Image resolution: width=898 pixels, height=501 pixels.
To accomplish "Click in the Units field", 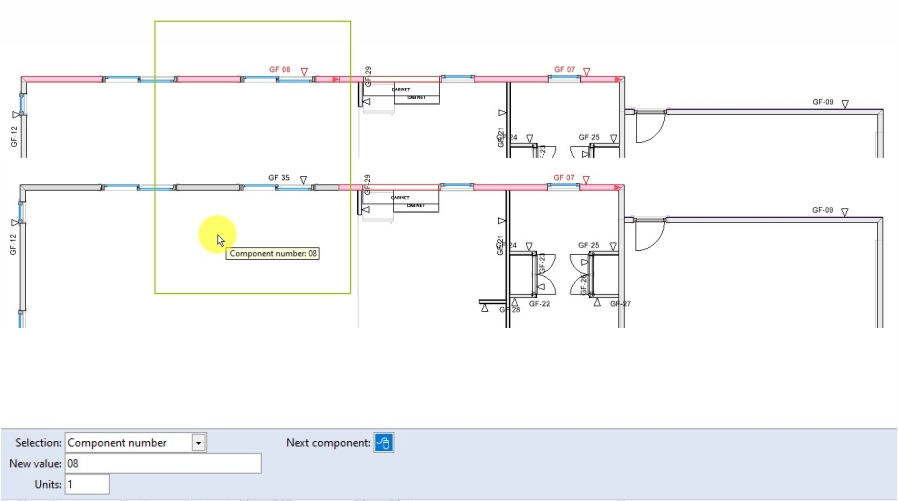I will [87, 484].
